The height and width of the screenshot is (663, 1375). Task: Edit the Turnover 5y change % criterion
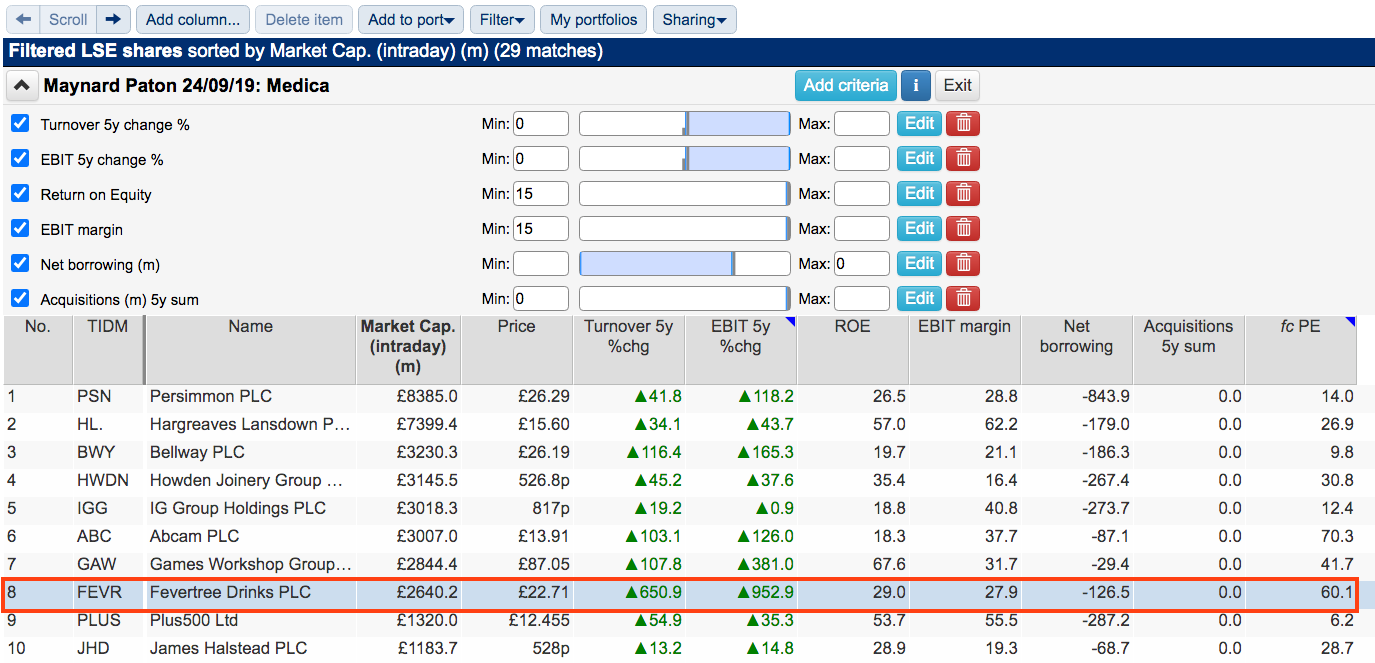(919, 124)
